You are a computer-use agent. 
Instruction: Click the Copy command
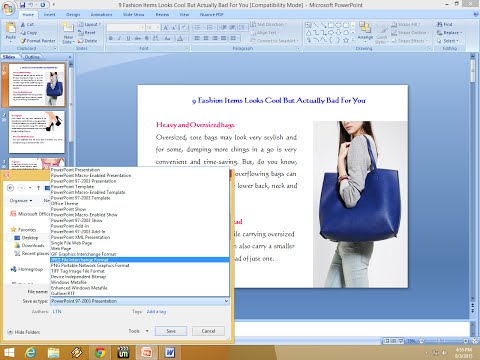(x=29, y=33)
